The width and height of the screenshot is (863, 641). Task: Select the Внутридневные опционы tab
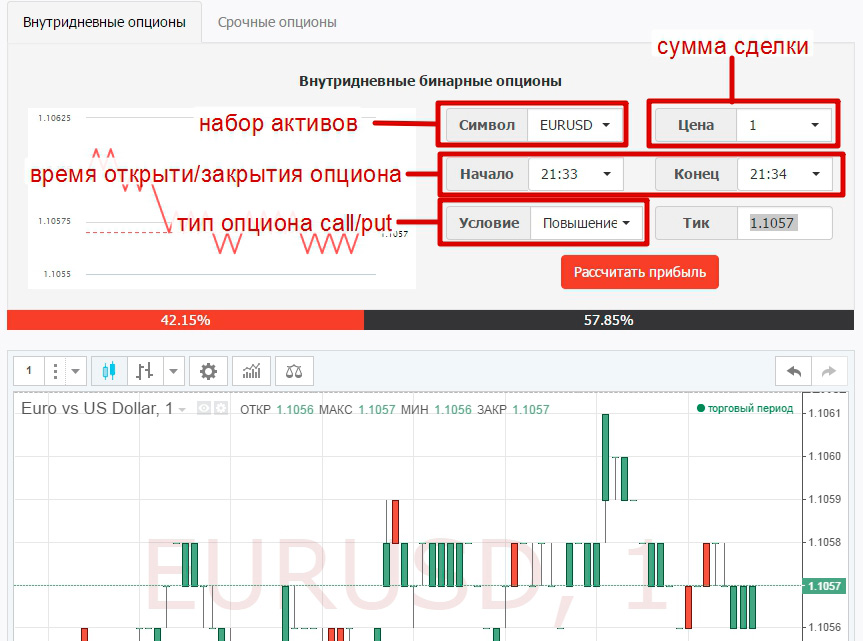[104, 22]
